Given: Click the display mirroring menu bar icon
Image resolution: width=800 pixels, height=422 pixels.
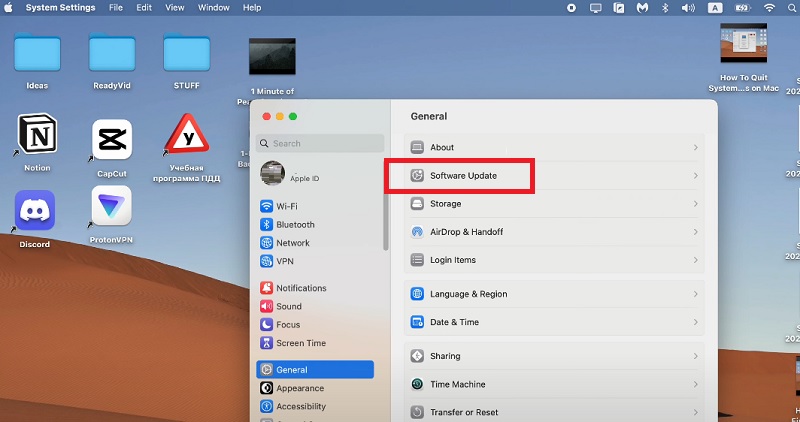Looking at the screenshot, I should [595, 8].
